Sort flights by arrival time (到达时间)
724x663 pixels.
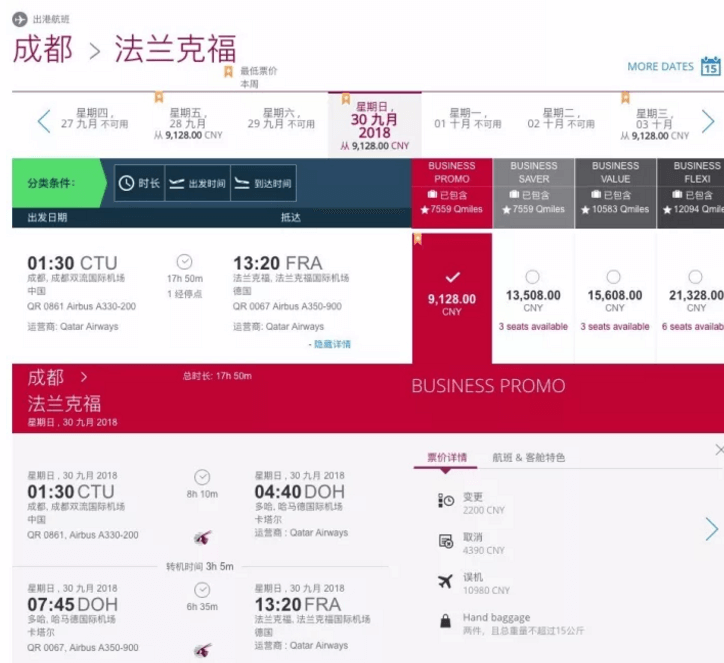pyautogui.click(x=263, y=183)
